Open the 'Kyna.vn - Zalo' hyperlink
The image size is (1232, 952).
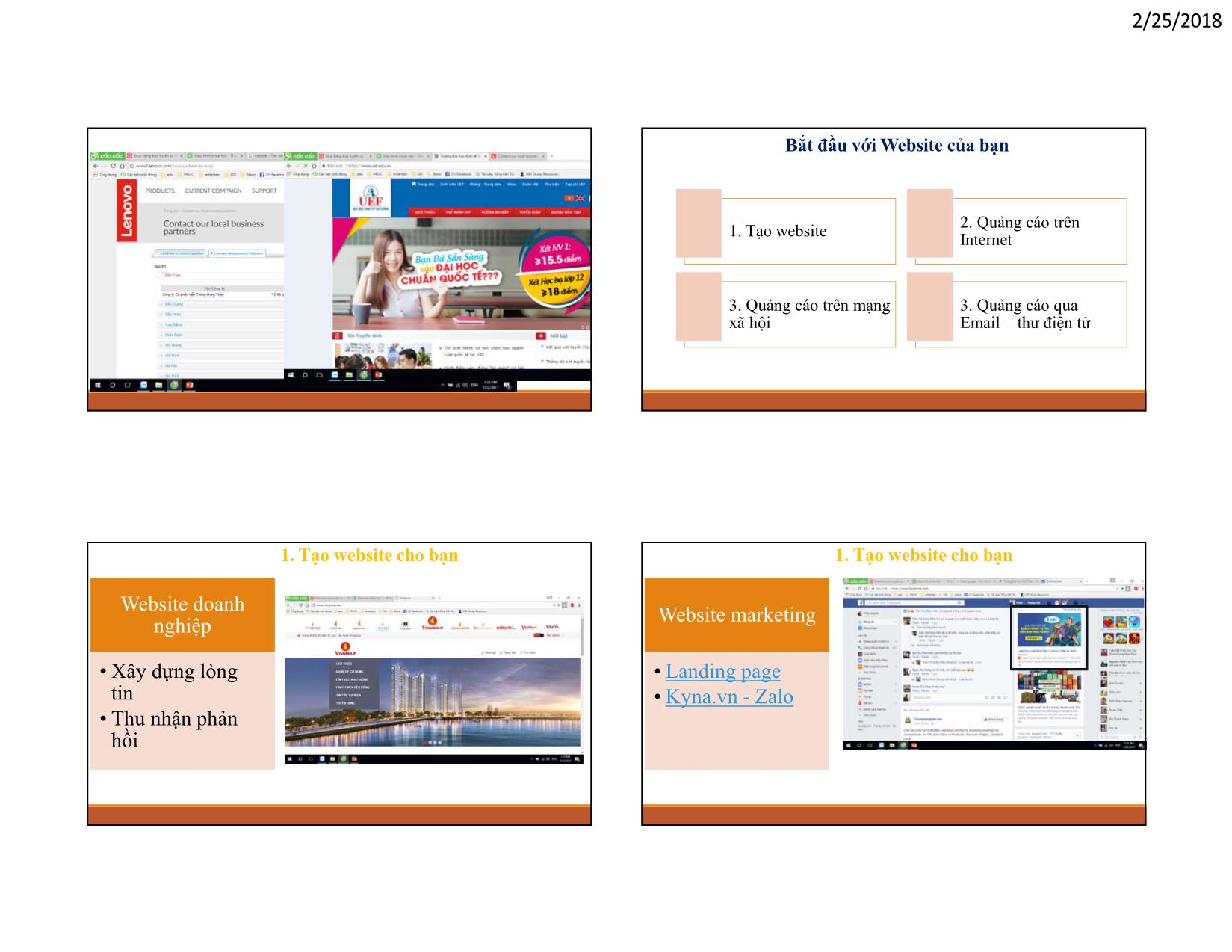[x=729, y=696]
